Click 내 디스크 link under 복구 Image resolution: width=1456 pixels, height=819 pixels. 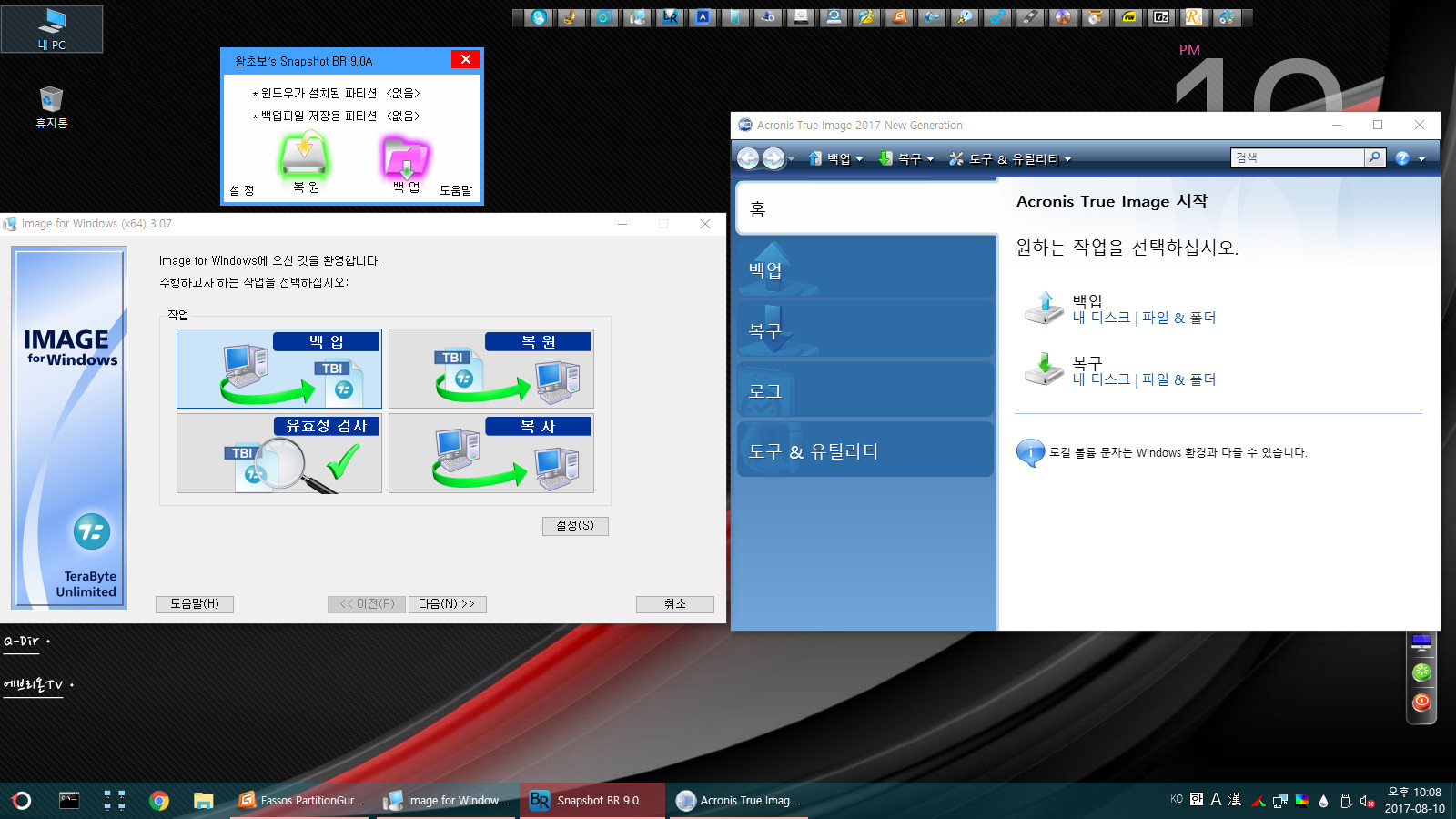[1101, 379]
